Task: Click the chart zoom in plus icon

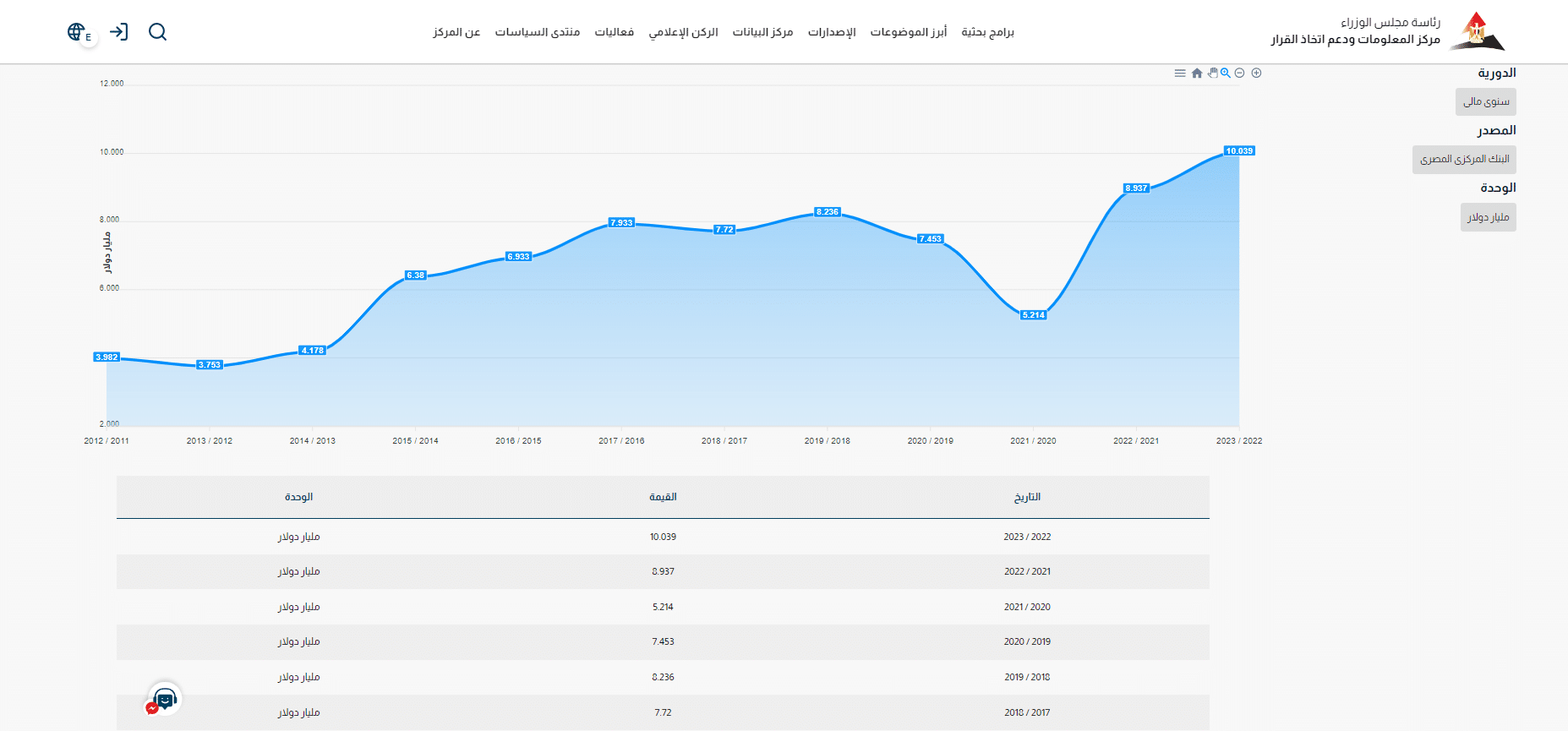Action: coord(1256,74)
